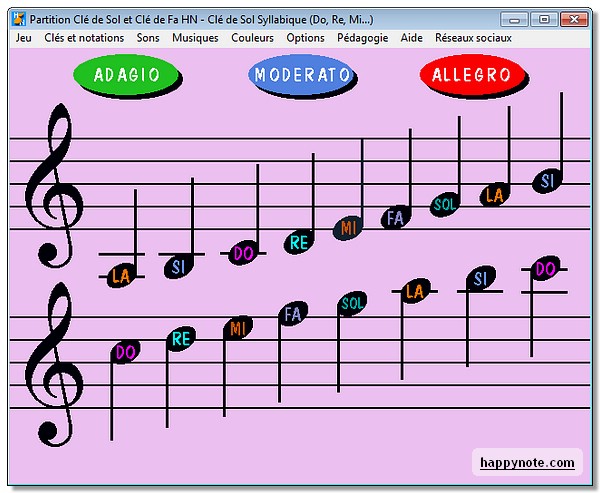Viewport: 600px width, 493px height.
Task: Click the LA note in upper staff
Action: coord(494,195)
